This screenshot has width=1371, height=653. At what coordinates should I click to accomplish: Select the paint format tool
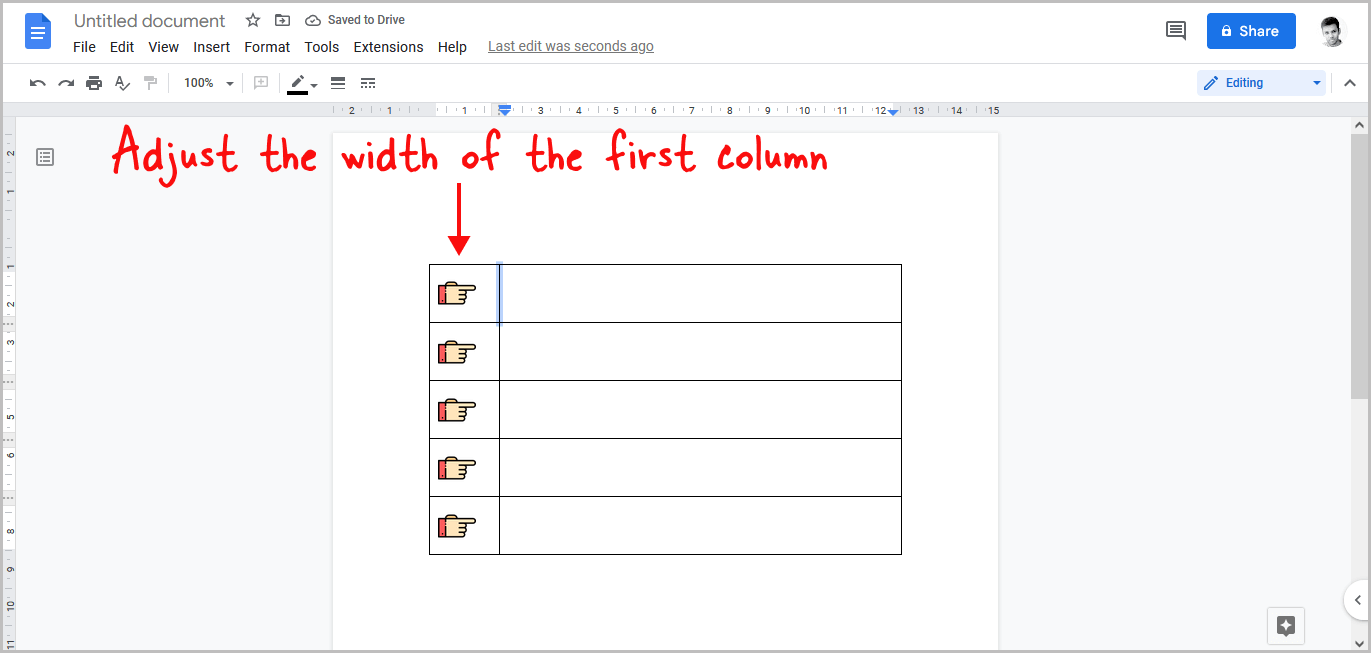tap(150, 83)
